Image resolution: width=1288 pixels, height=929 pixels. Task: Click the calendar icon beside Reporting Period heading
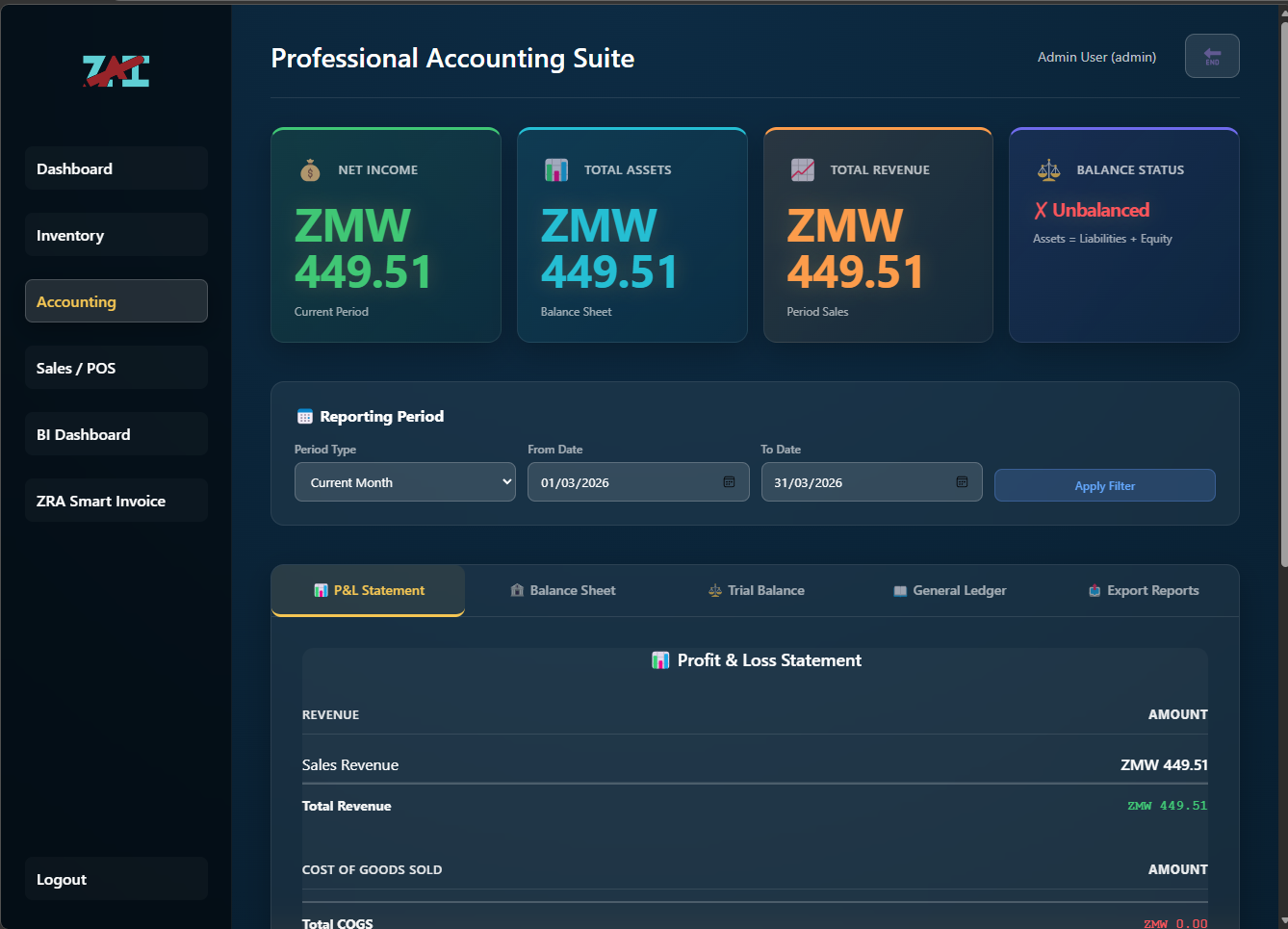tap(305, 415)
